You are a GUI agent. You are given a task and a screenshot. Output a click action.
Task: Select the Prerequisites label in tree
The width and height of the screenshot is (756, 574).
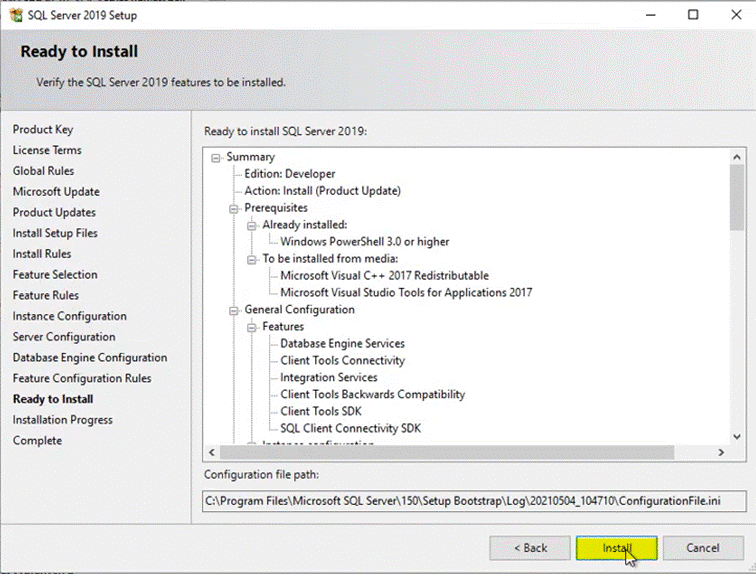tap(276, 208)
